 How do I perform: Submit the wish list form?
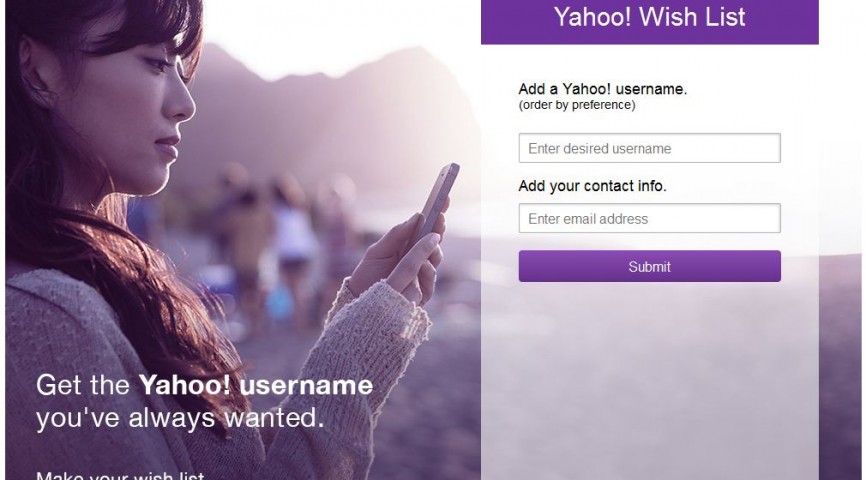click(x=650, y=266)
